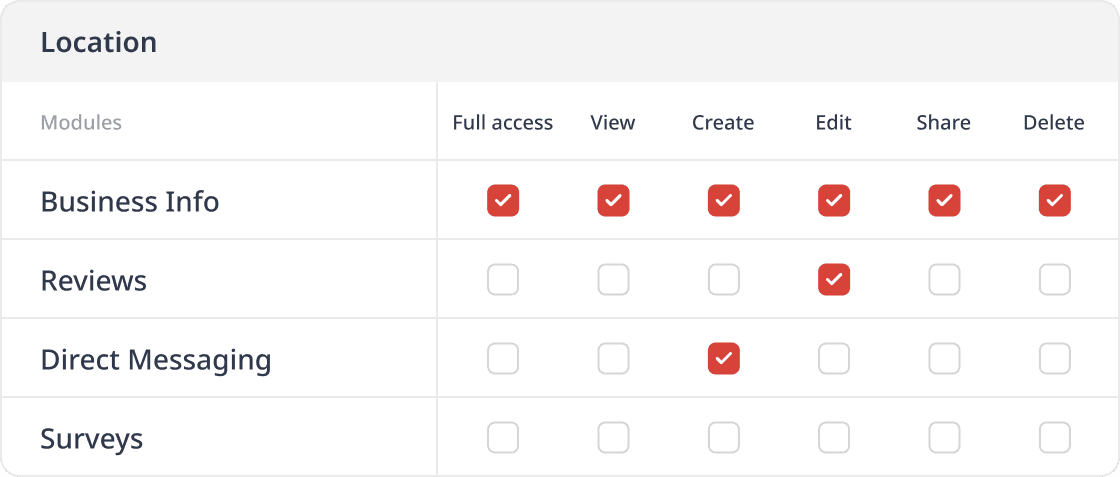Viewport: 1120px width, 477px height.
Task: Uncheck Create permission for Direct Messaging
Action: pyautogui.click(x=723, y=359)
